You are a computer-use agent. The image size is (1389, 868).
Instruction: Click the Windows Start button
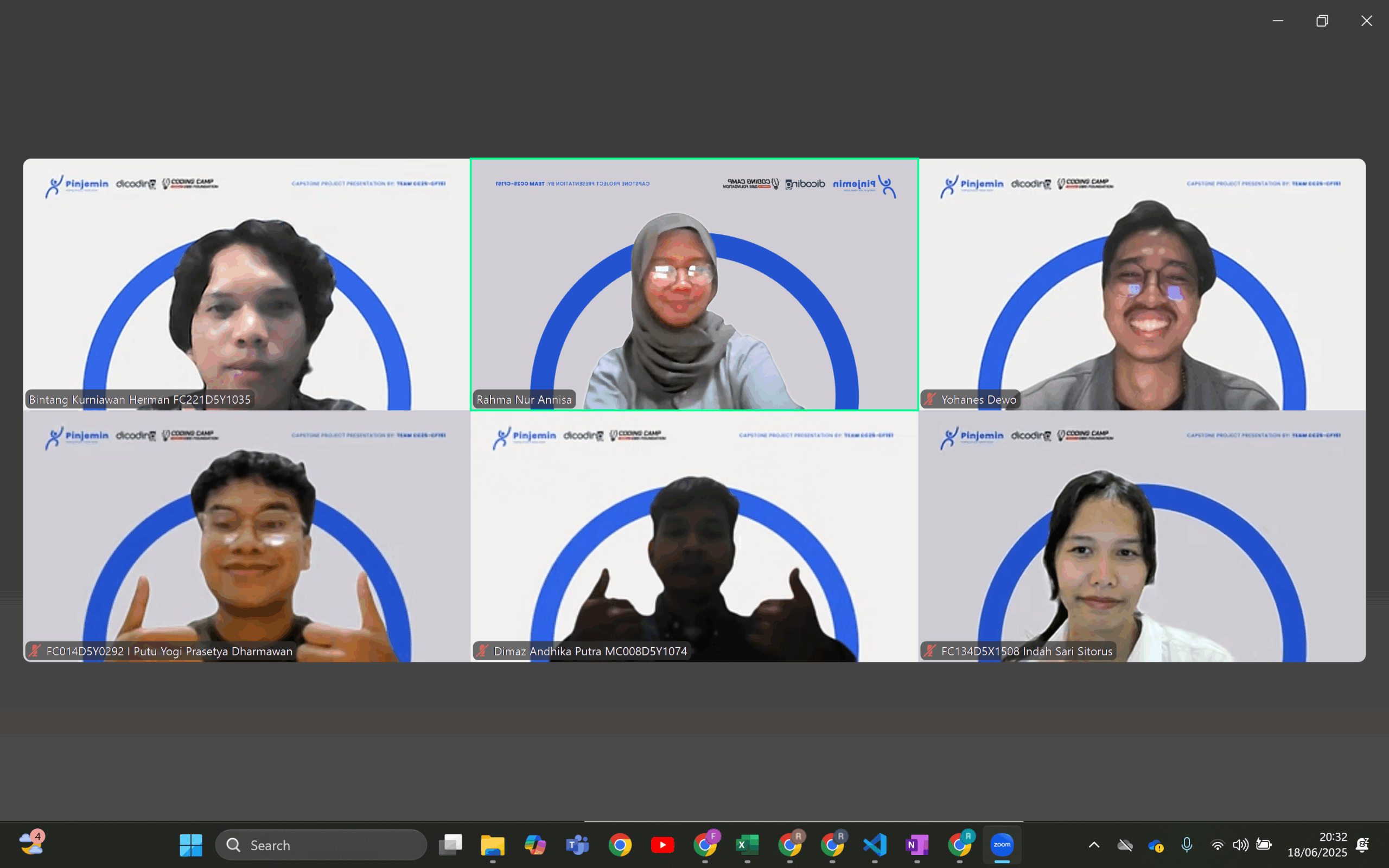[190, 845]
